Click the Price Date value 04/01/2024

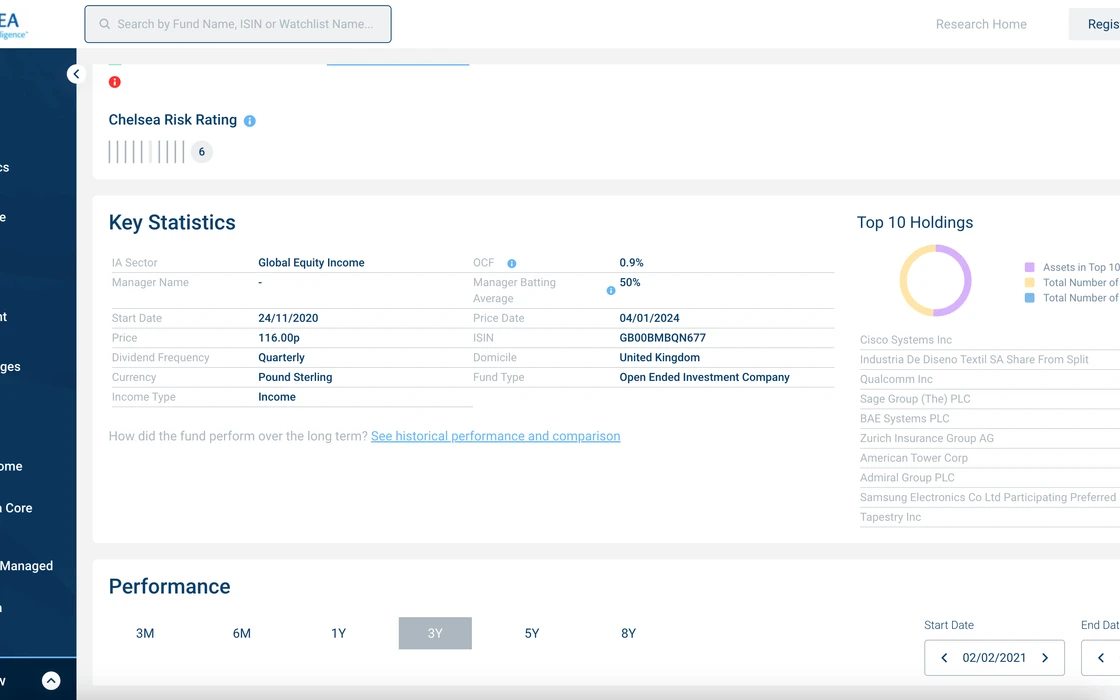coord(649,319)
